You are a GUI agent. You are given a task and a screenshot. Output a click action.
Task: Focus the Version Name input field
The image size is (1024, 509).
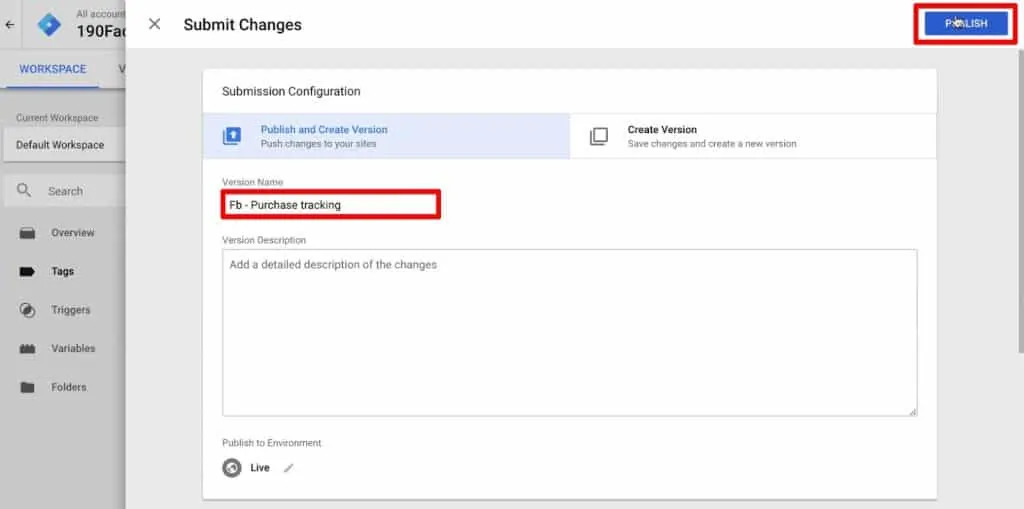coord(331,205)
